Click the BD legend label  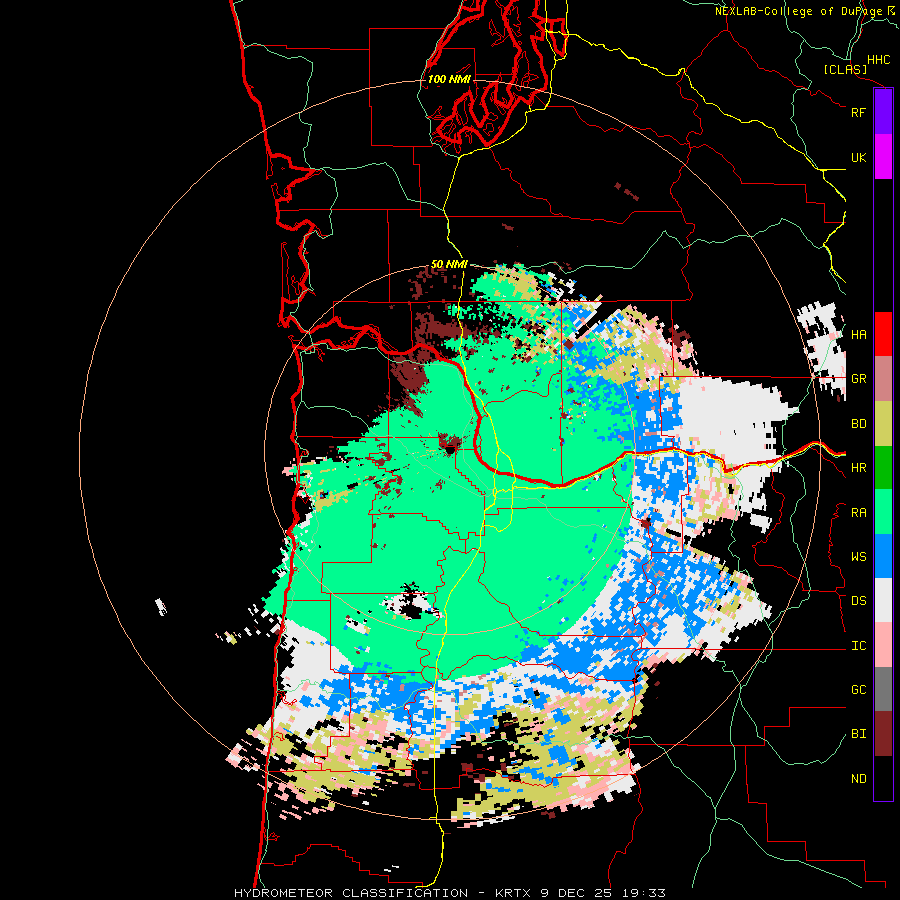[858, 424]
